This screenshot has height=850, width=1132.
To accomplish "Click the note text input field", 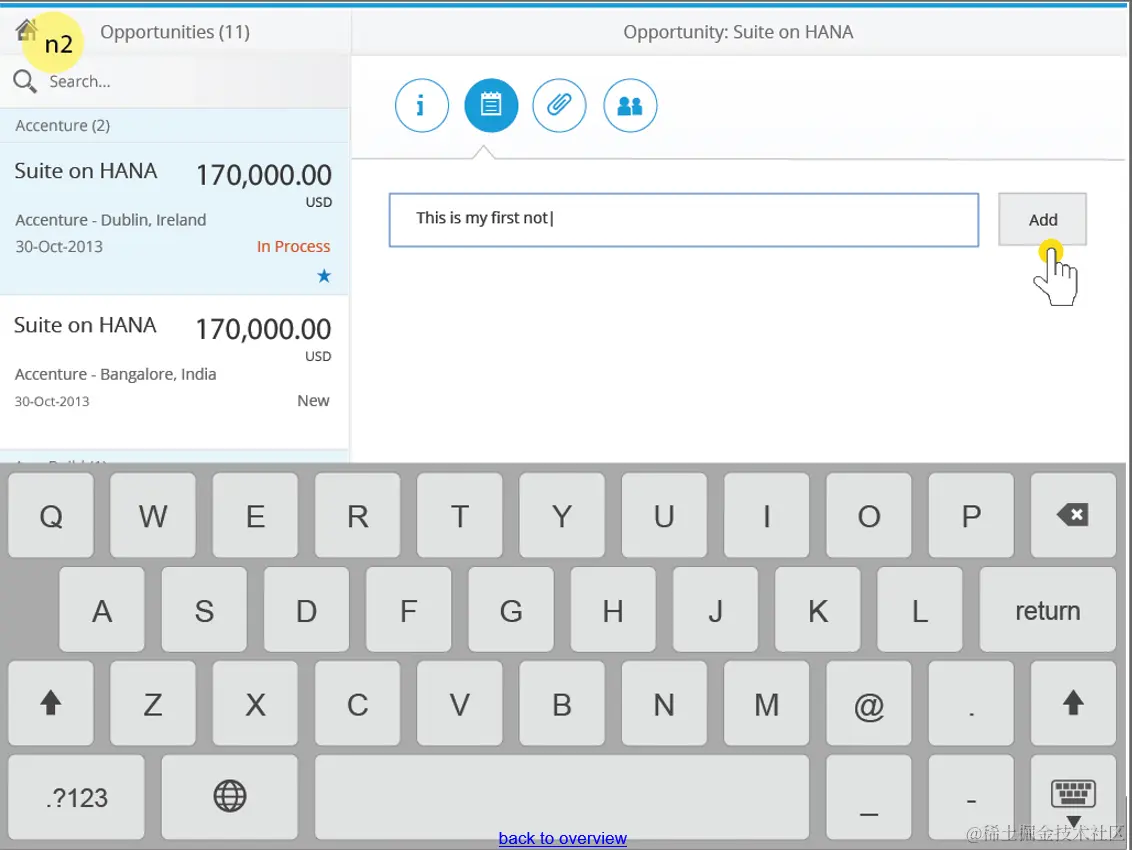I will click(x=684, y=220).
